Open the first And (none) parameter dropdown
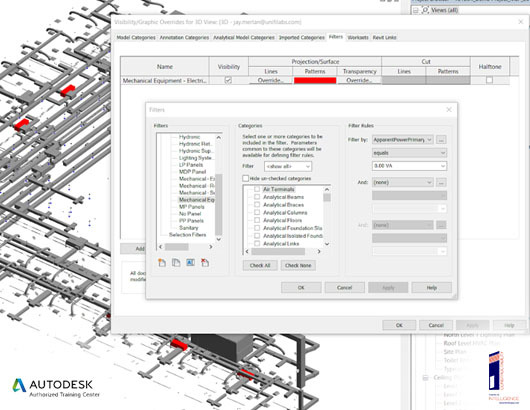This screenshot has width=530, height=410. point(403,183)
